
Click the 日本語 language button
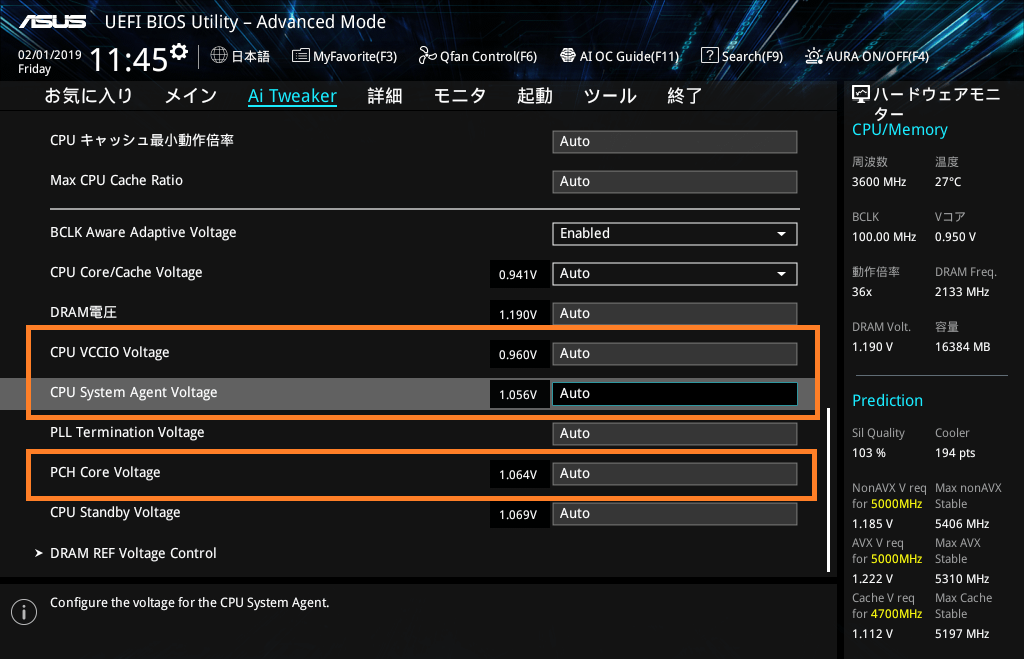pyautogui.click(x=250, y=56)
